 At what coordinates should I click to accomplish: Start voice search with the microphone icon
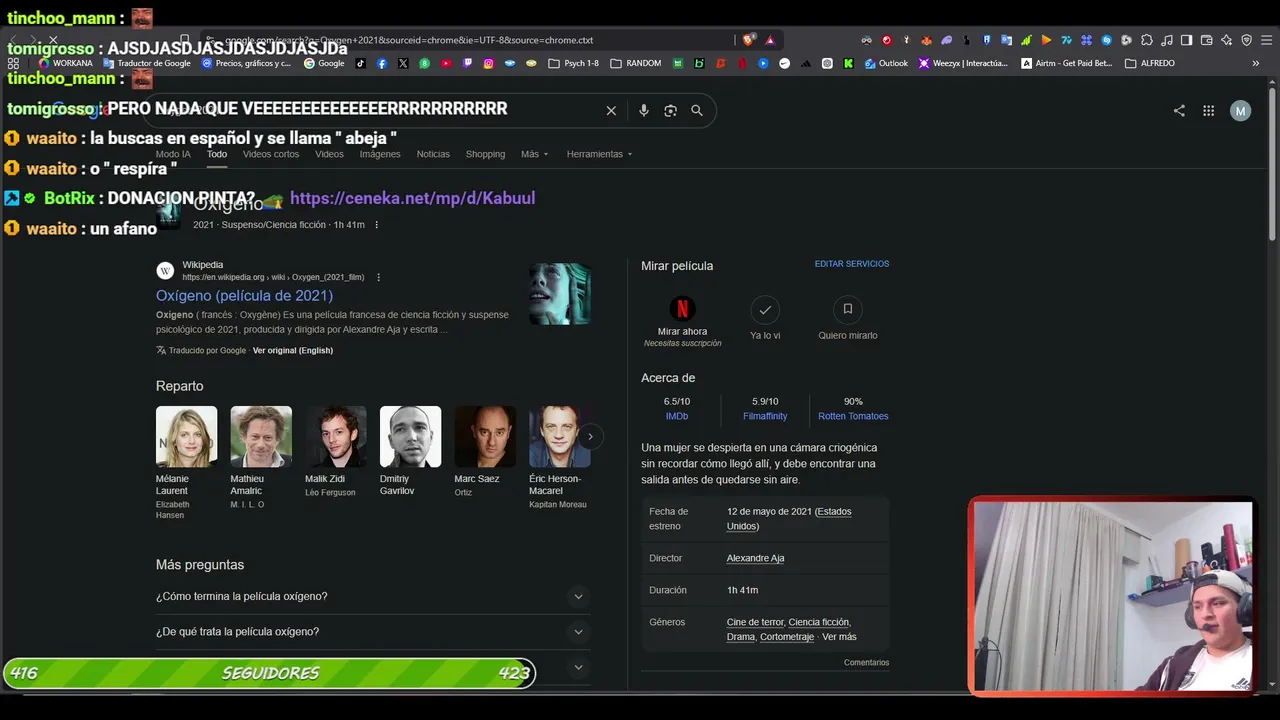pyautogui.click(x=644, y=110)
